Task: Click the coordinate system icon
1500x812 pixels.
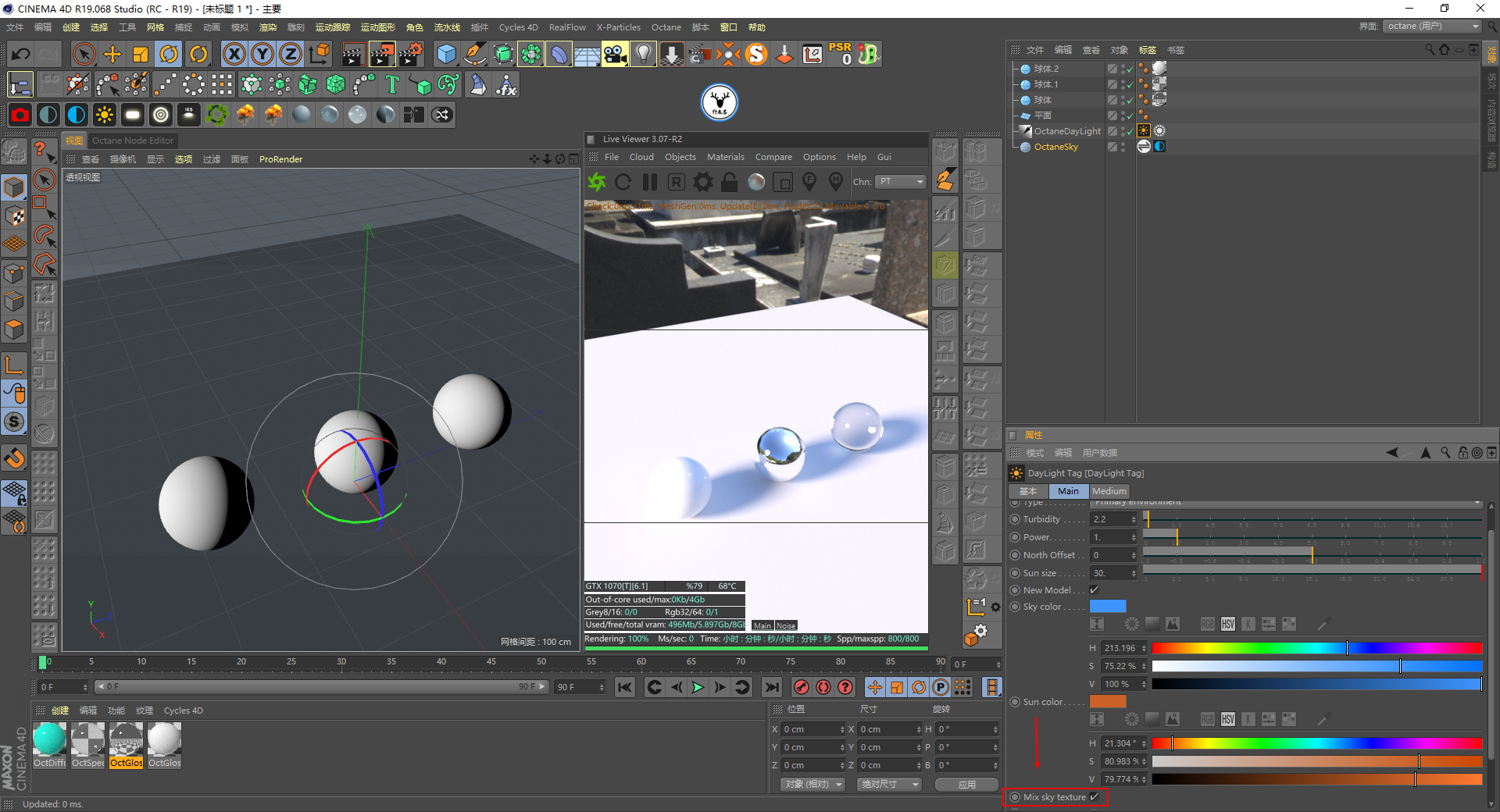Action: click(320, 54)
